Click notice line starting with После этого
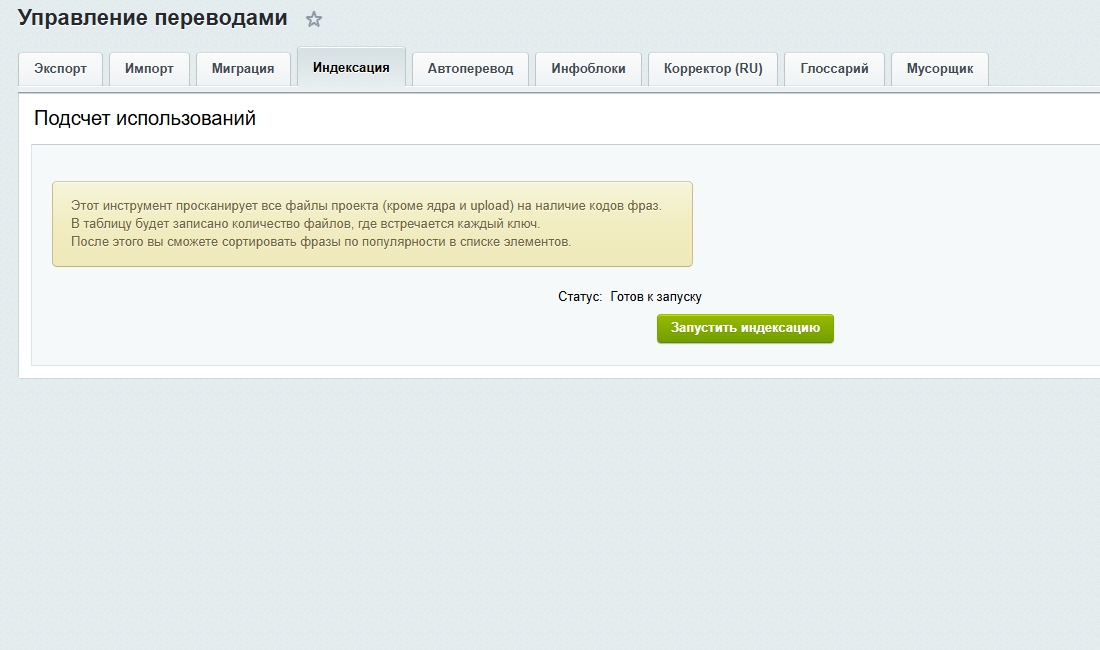Screen dimensions: 1100x650 [x=321, y=242]
